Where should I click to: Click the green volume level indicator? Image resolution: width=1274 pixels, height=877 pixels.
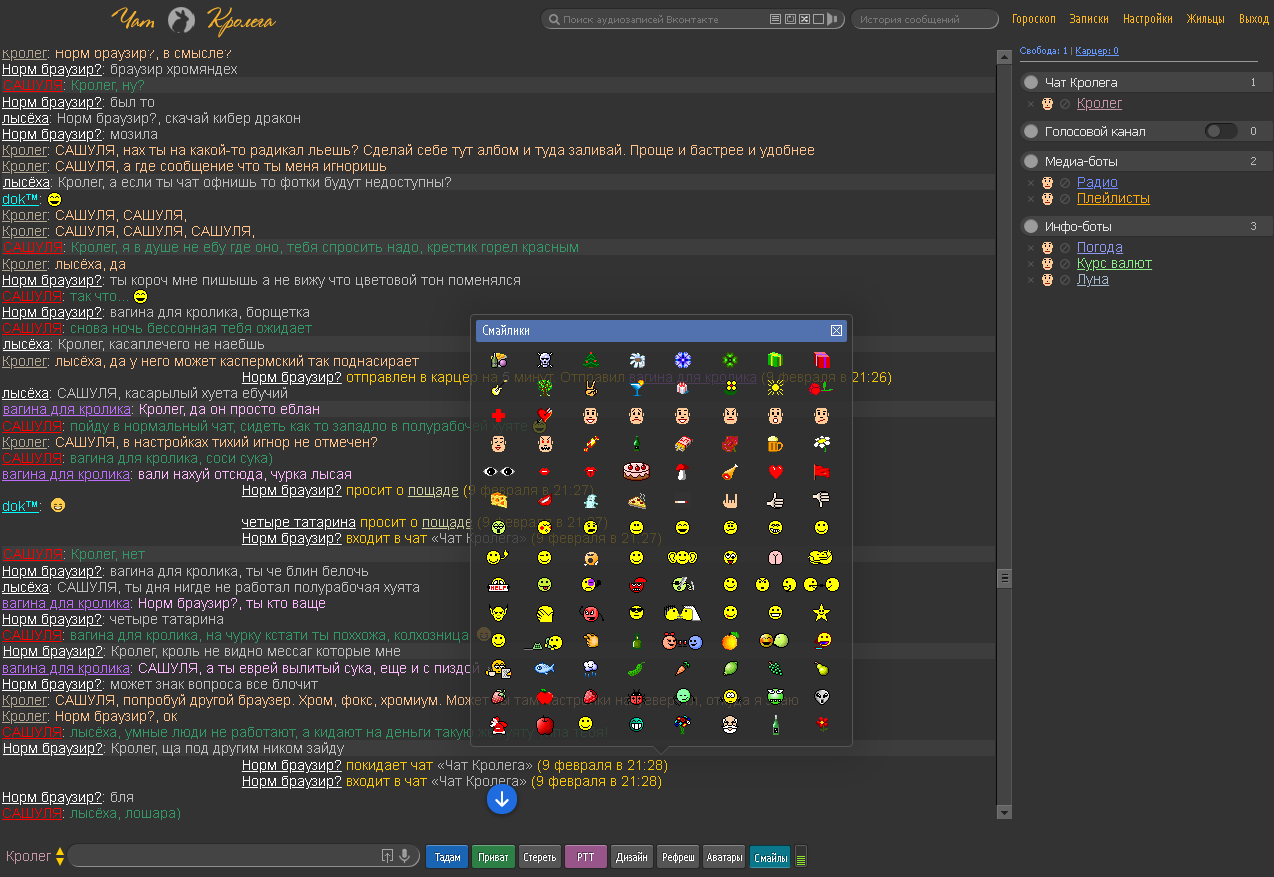(x=801, y=857)
